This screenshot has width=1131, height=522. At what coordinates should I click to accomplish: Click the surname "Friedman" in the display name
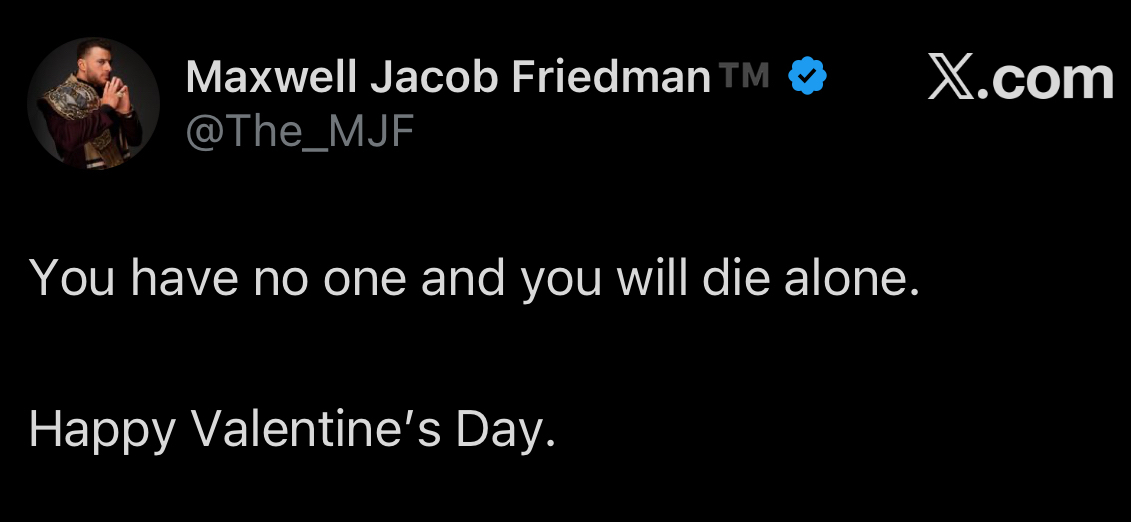(611, 77)
